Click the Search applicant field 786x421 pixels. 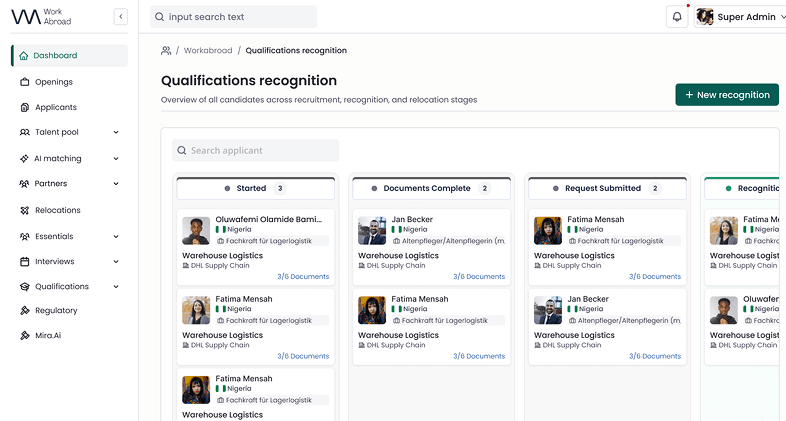tap(255, 151)
